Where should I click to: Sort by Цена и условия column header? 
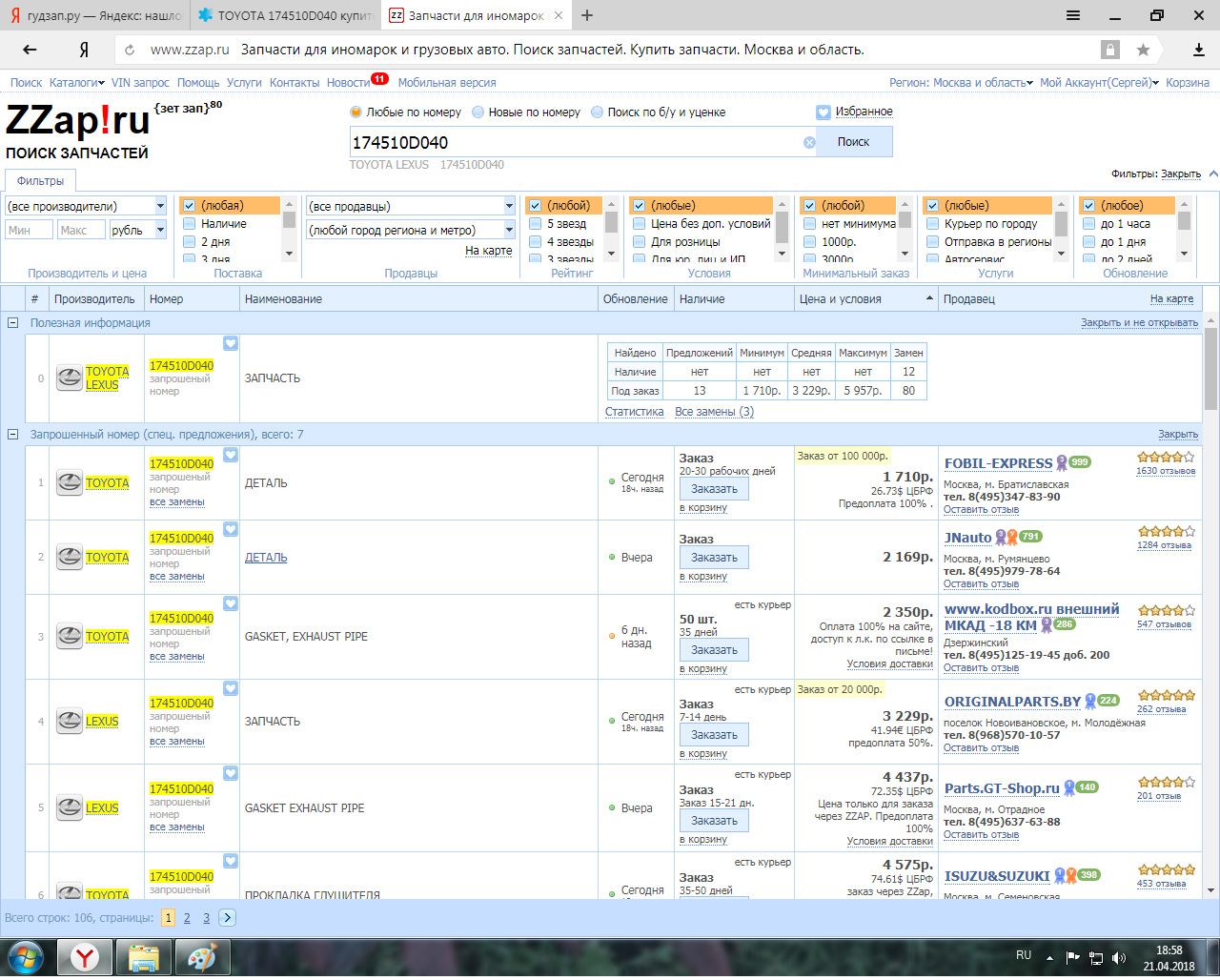click(x=839, y=299)
